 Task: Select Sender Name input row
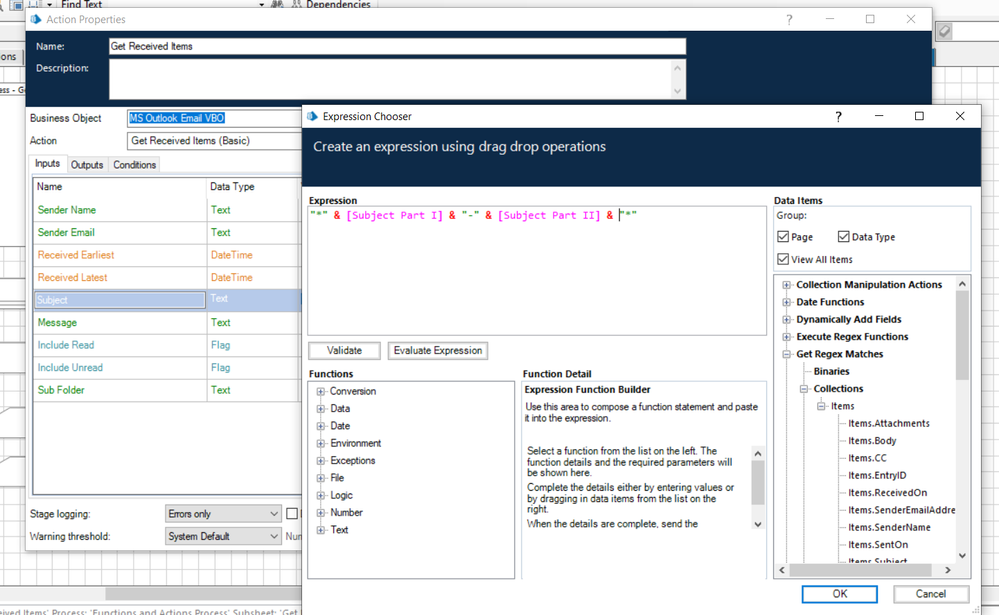tap(166, 210)
